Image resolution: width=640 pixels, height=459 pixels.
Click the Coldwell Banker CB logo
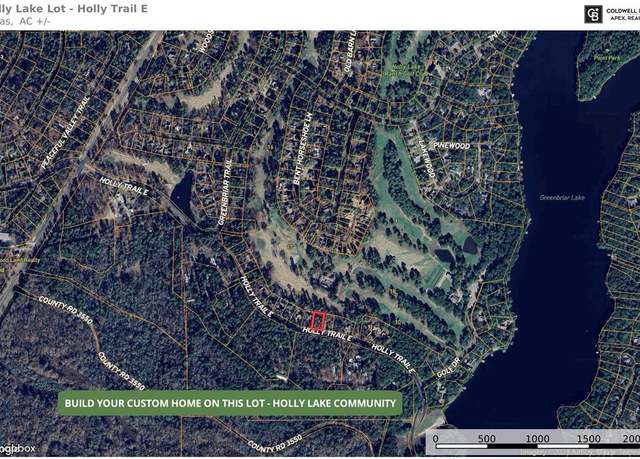(x=593, y=15)
